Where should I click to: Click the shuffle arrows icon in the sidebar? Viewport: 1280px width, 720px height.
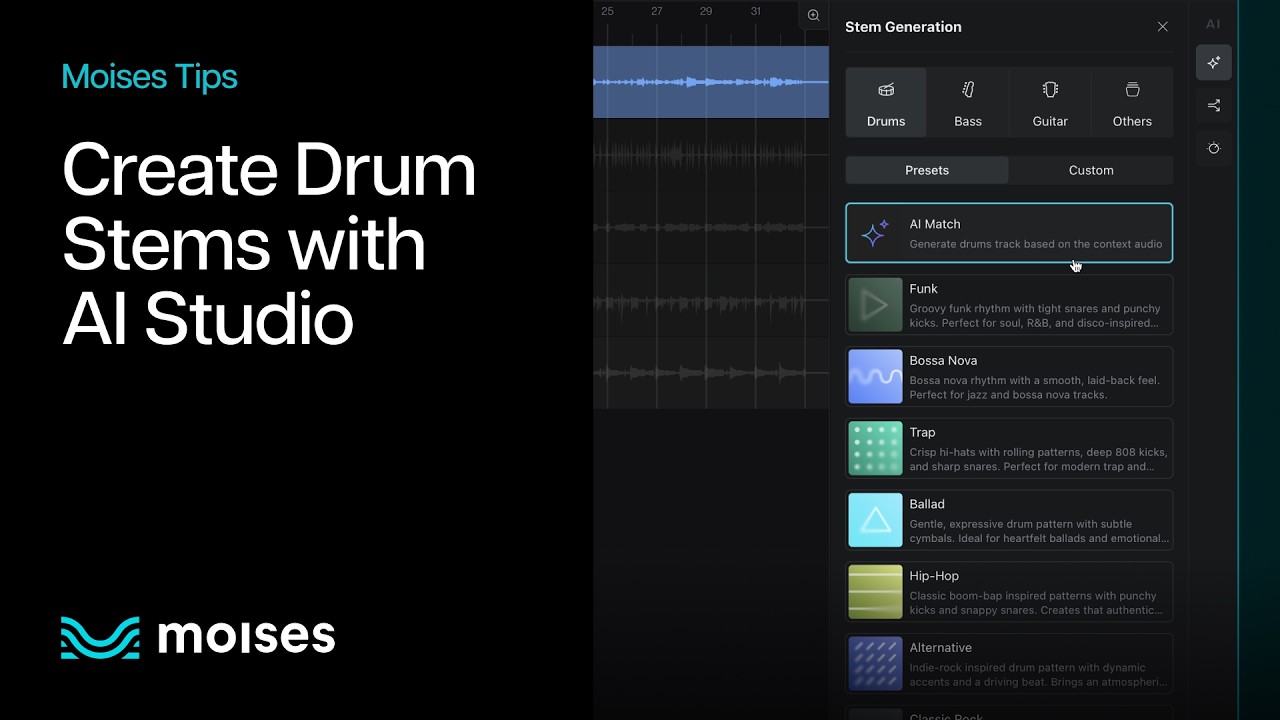[x=1213, y=105]
